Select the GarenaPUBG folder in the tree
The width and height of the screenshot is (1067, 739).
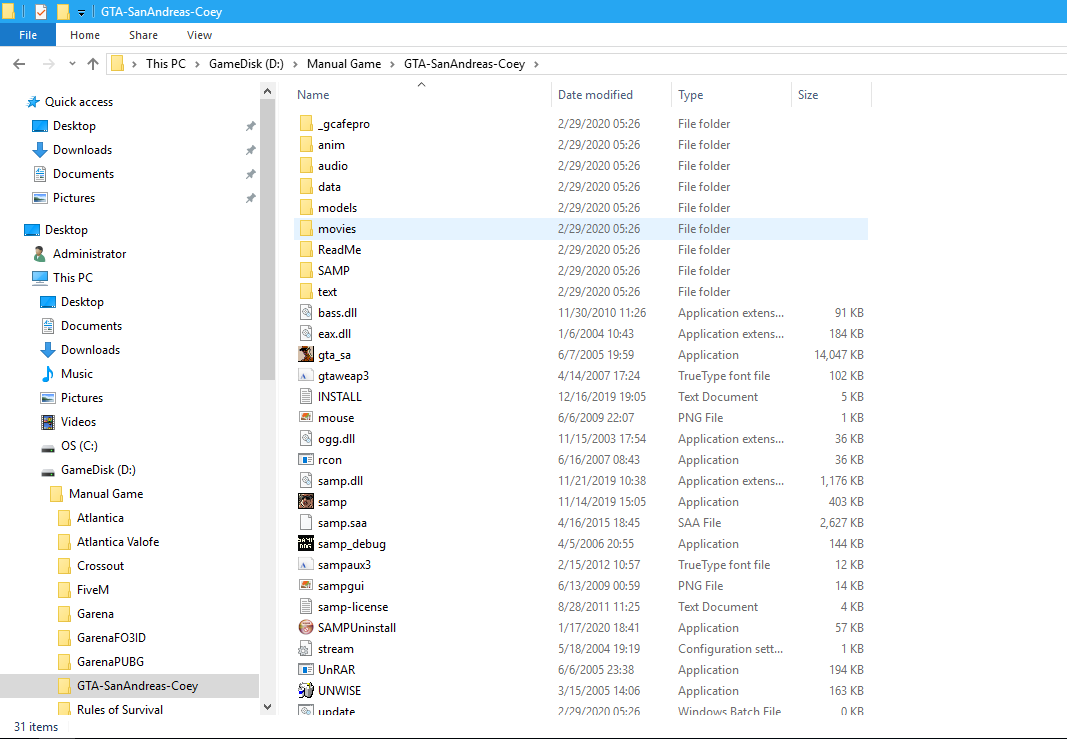click(110, 661)
